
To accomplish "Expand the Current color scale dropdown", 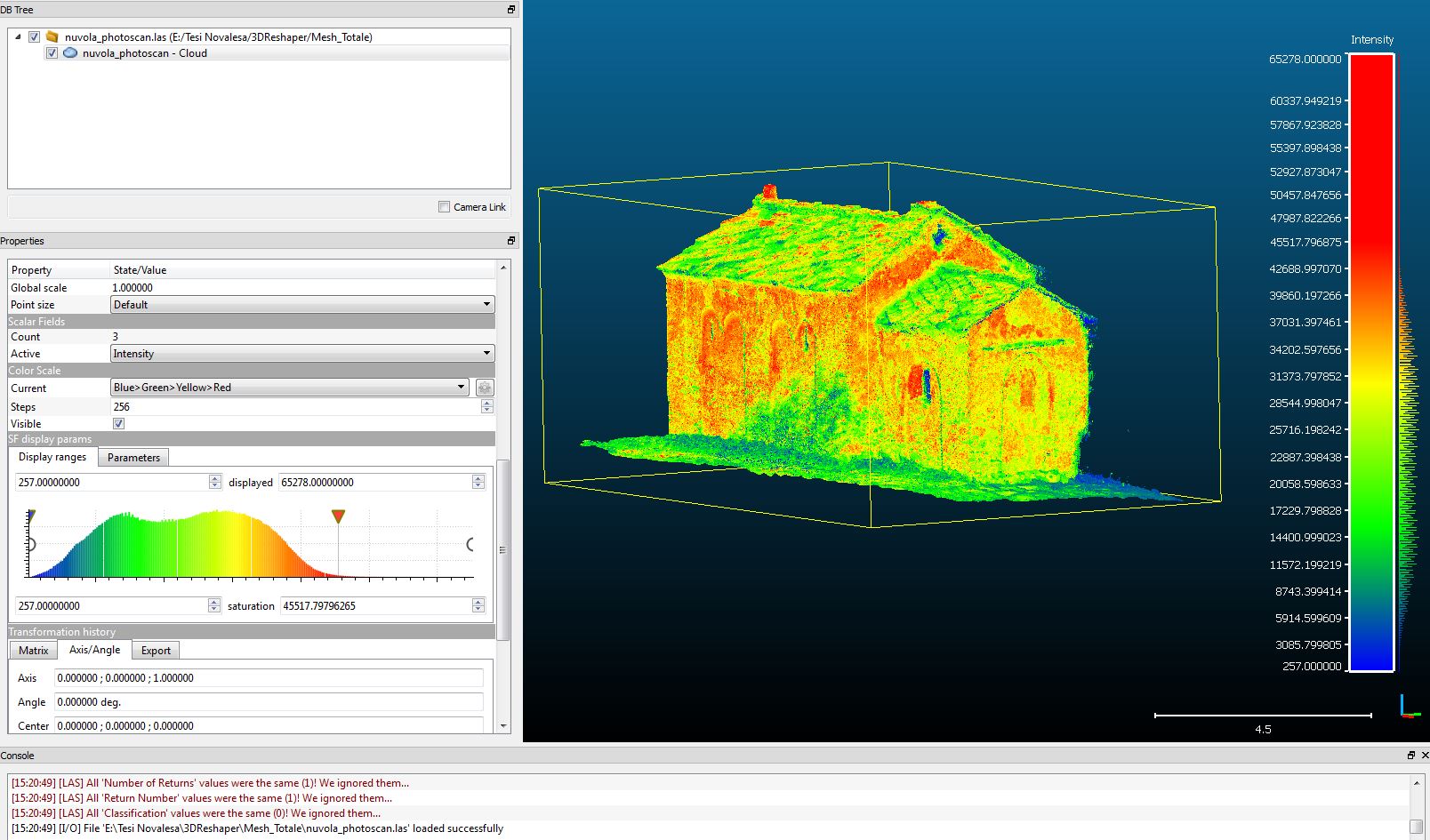I will (x=289, y=388).
